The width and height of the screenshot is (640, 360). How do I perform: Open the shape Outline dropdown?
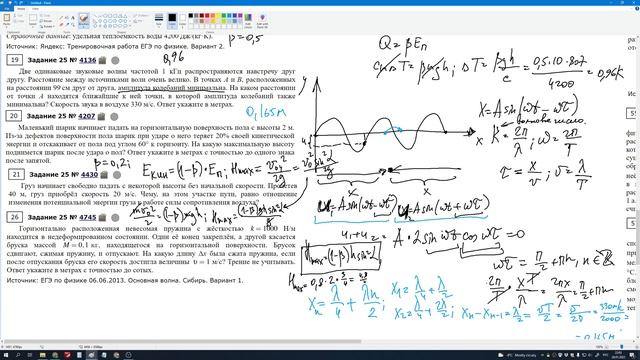tap(140, 16)
